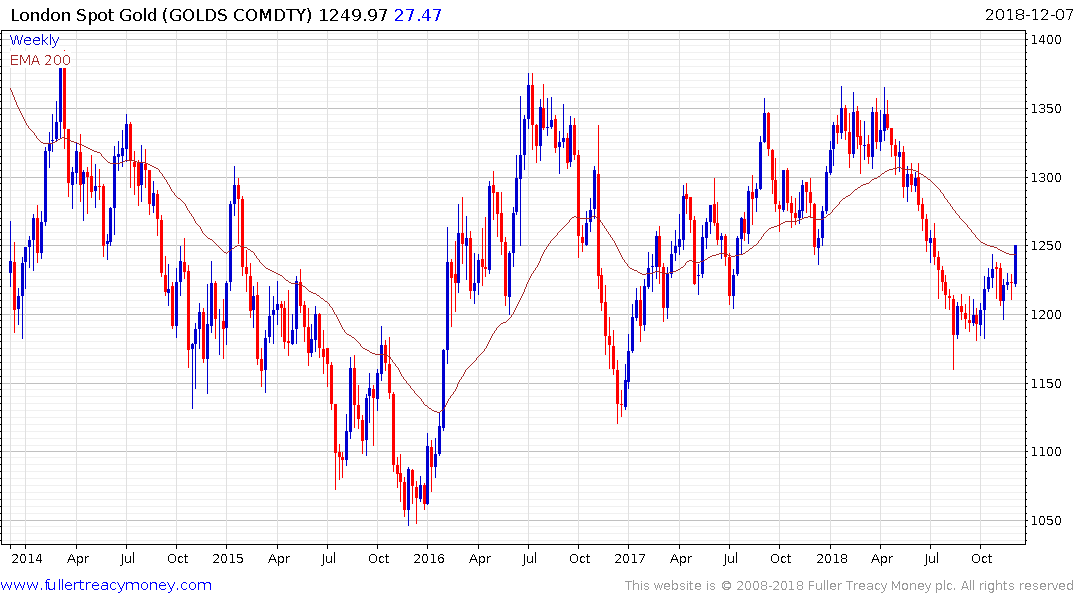Select the 2015 year axis label
The image size is (1075, 600).
[x=228, y=558]
